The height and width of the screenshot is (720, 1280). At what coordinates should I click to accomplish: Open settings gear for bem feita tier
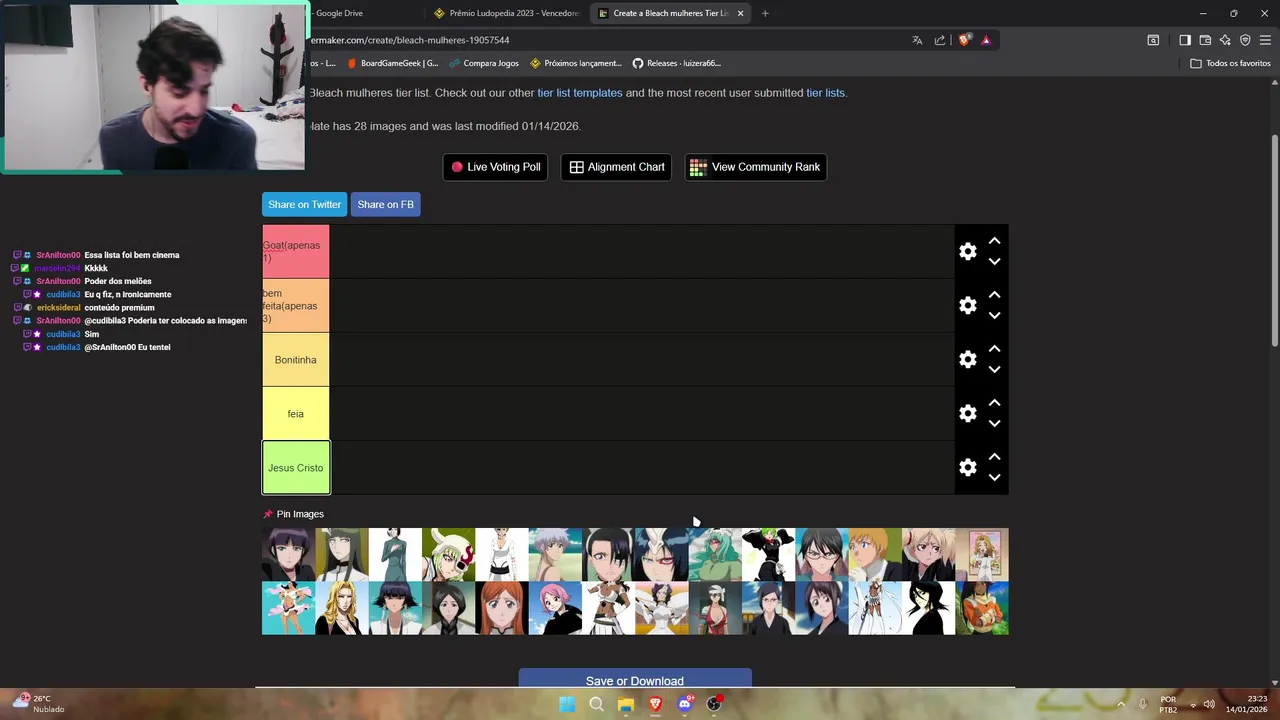[x=967, y=306]
